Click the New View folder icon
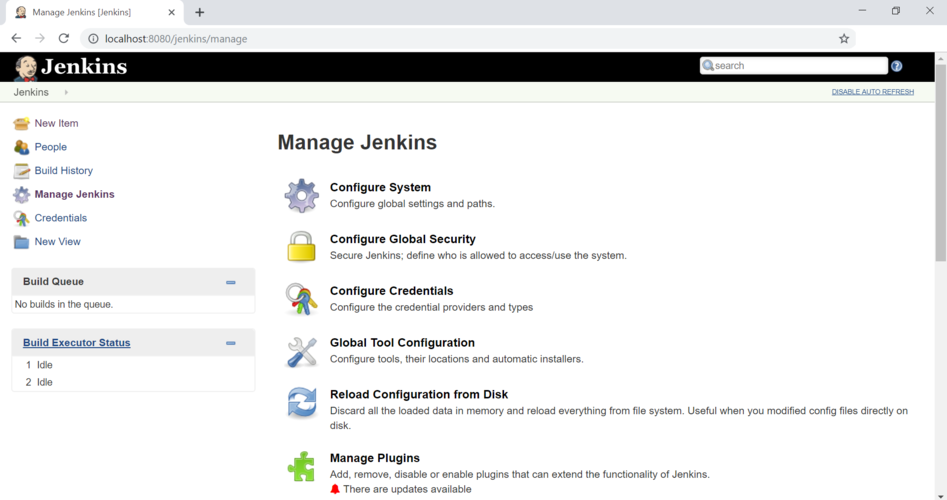947x500 pixels. click(x=21, y=242)
